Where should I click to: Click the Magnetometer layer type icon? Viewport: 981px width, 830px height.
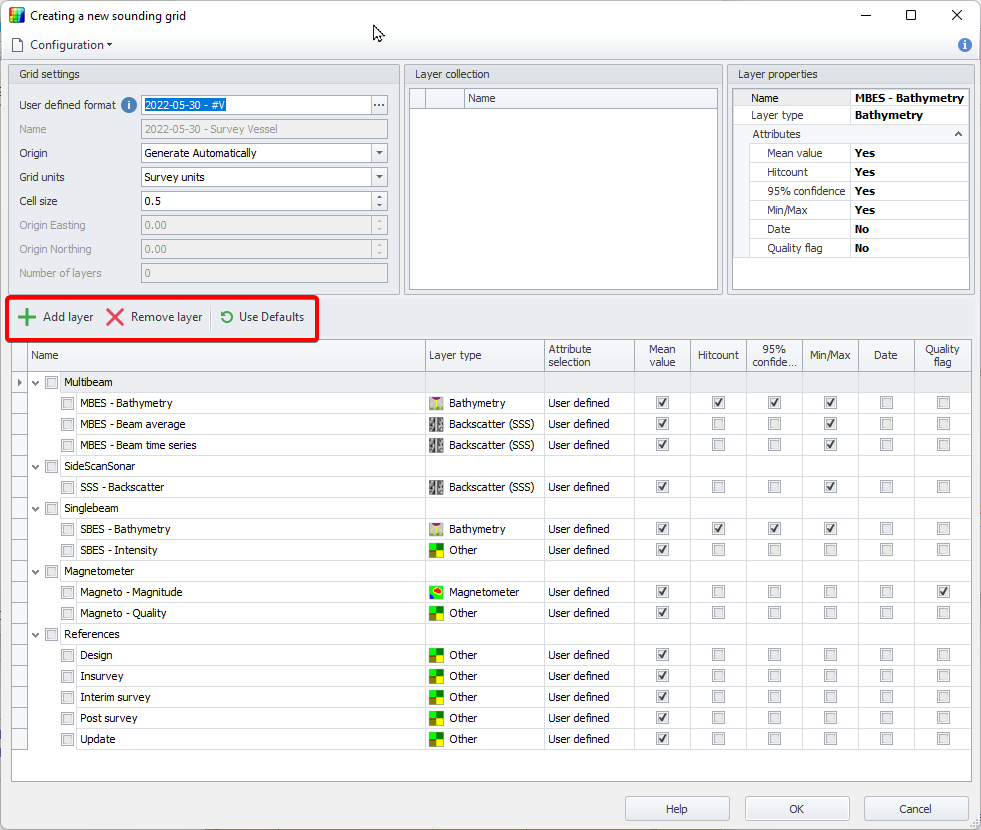[x=436, y=592]
